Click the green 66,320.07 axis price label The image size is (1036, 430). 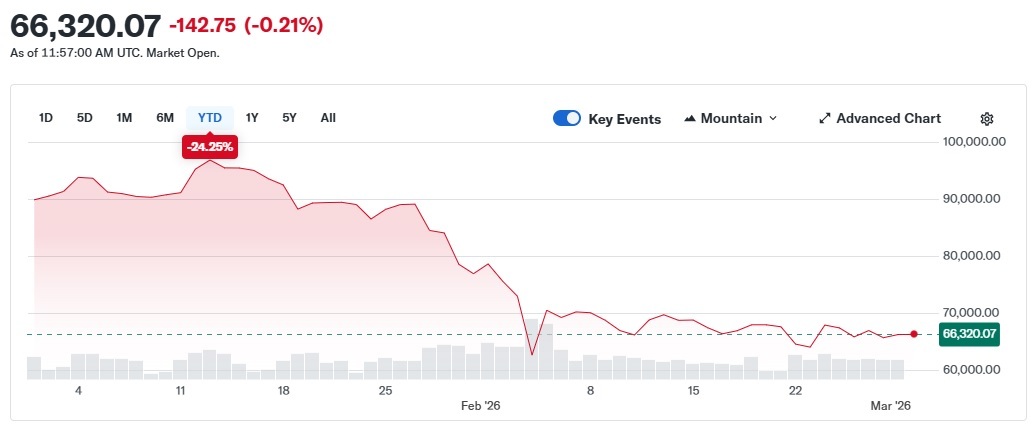coord(970,334)
